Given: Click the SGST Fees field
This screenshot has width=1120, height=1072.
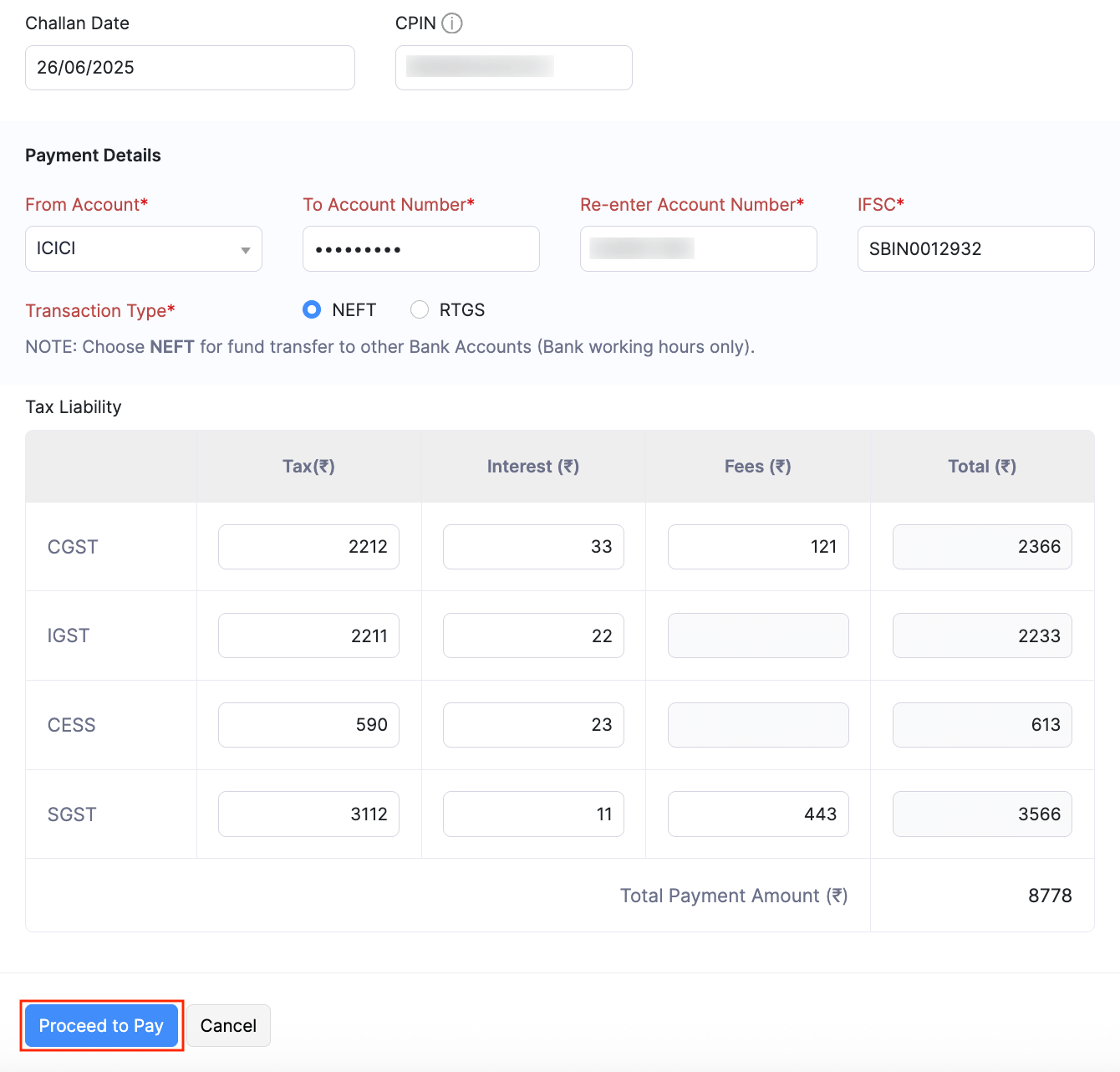Looking at the screenshot, I should click(x=757, y=813).
